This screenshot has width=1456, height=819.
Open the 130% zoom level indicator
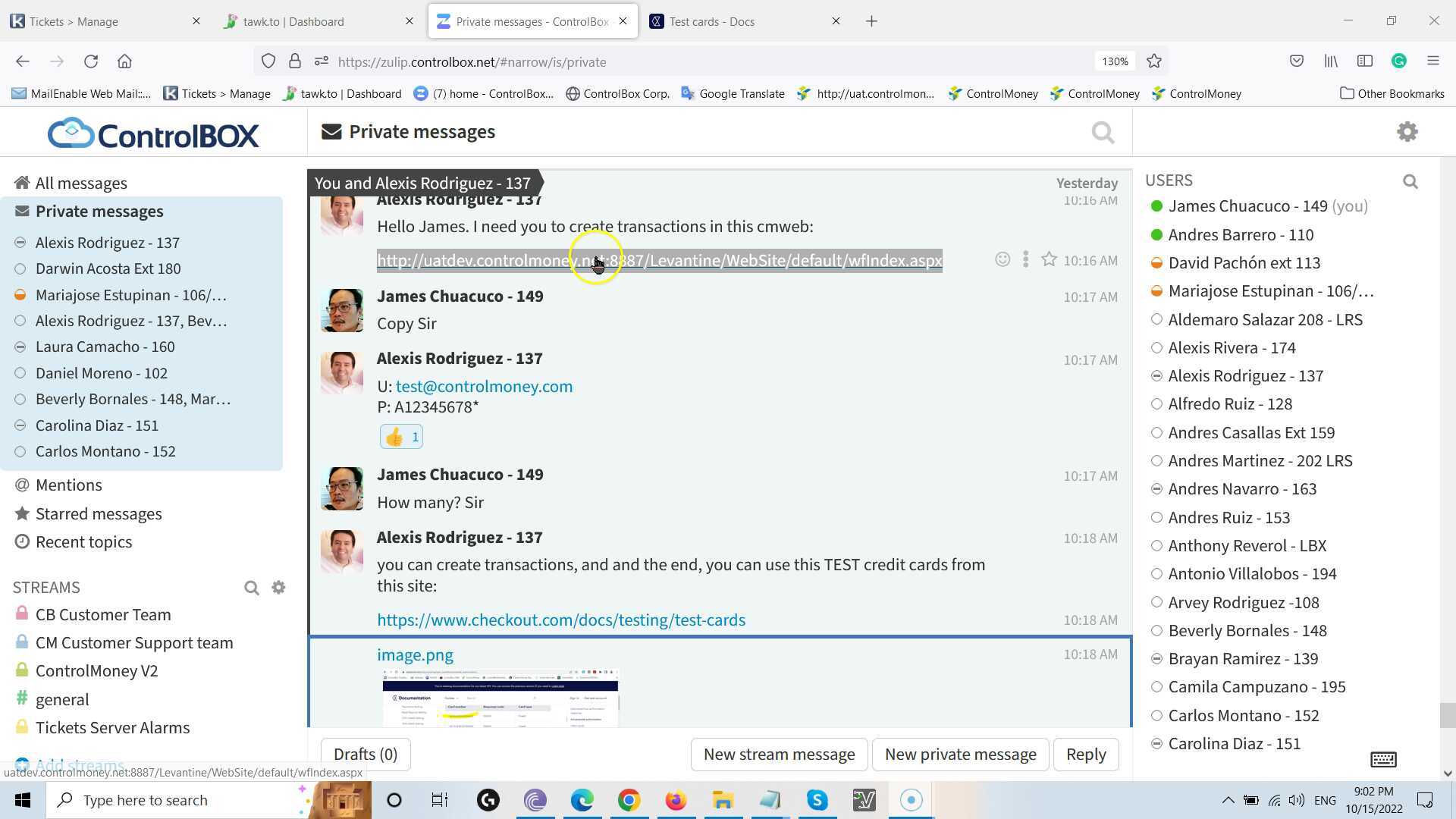click(x=1115, y=61)
